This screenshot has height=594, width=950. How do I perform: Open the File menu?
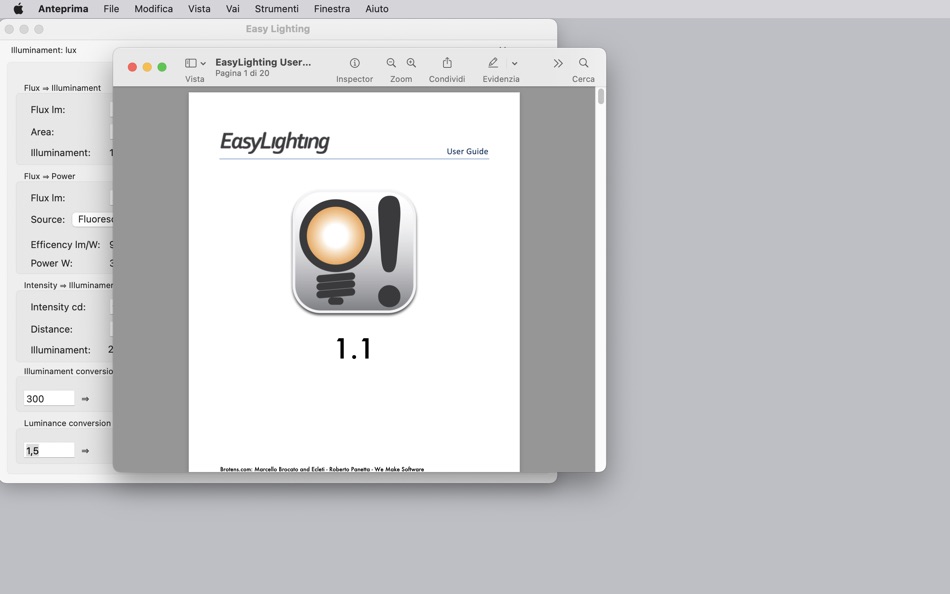coord(111,8)
